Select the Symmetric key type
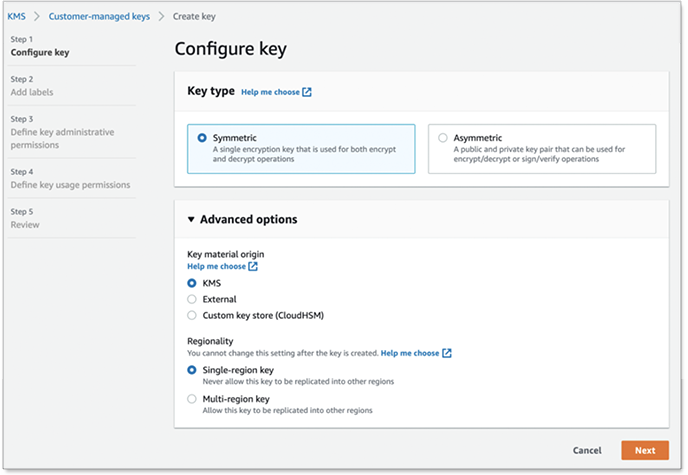 (203, 138)
